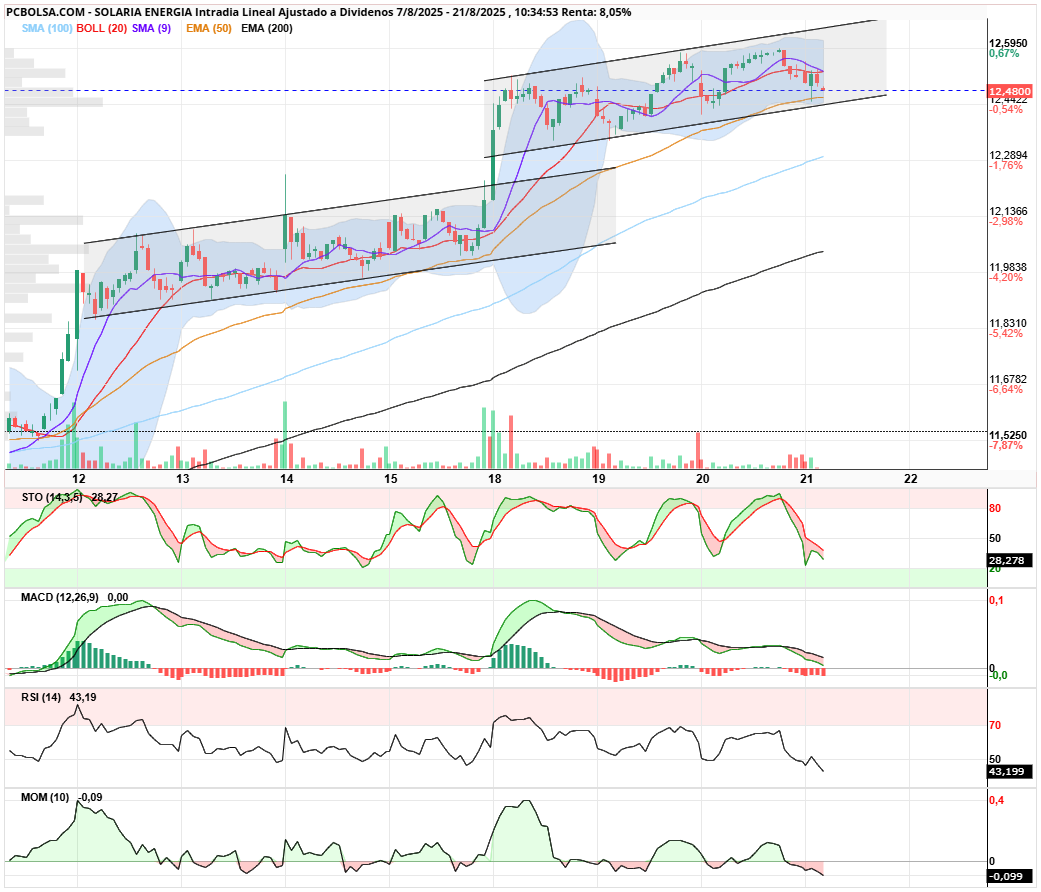Select the black 43,199 RSI value tag
Image resolution: width=1041 pixels, height=892 pixels.
1010,772
